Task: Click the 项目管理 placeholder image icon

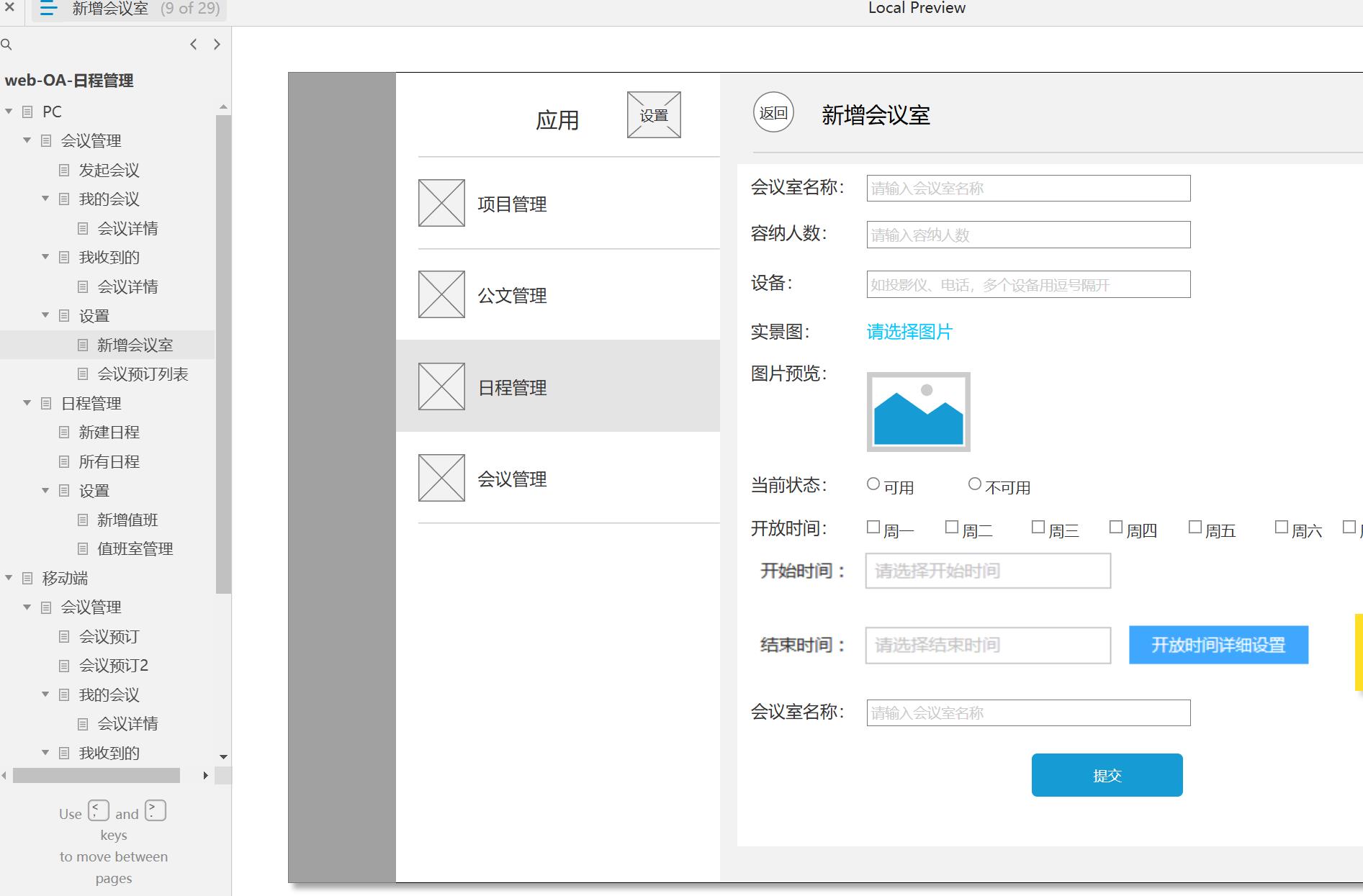Action: [x=441, y=203]
